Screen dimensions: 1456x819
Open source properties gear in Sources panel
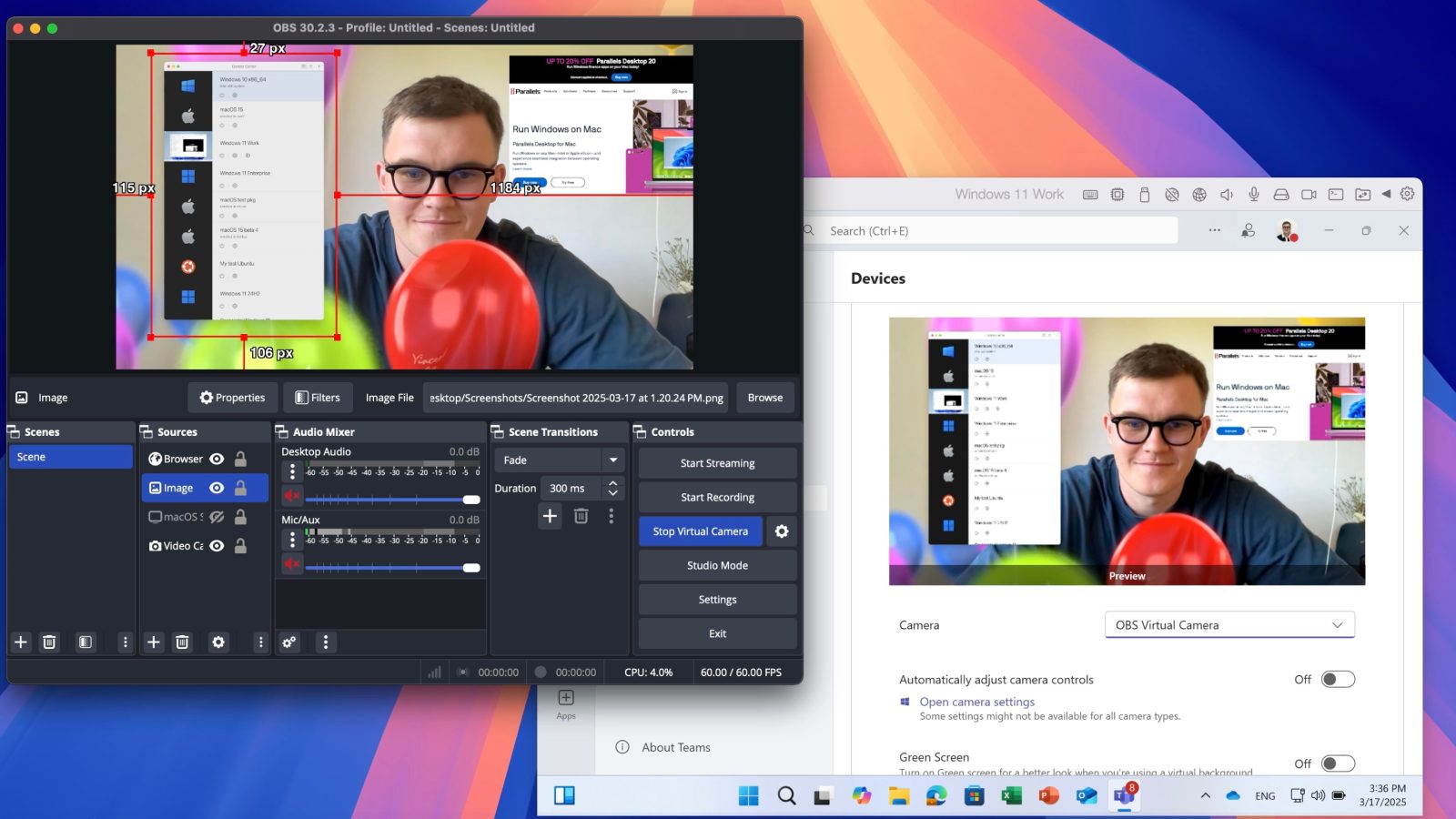pos(218,642)
